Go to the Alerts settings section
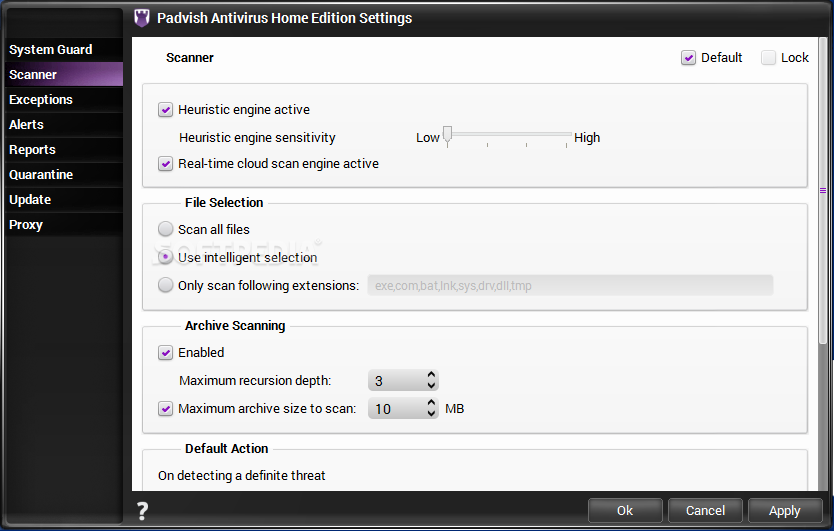The height and width of the screenshot is (531, 834). [64, 125]
